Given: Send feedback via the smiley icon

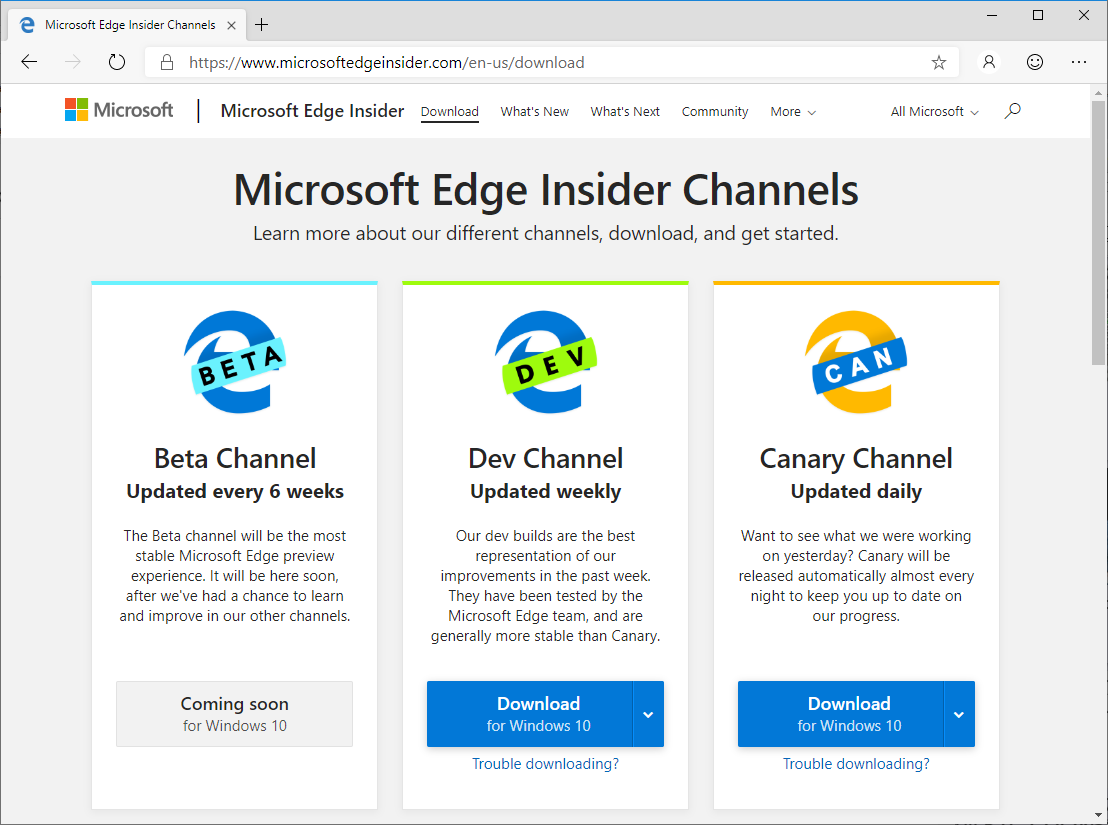Looking at the screenshot, I should pos(1035,62).
